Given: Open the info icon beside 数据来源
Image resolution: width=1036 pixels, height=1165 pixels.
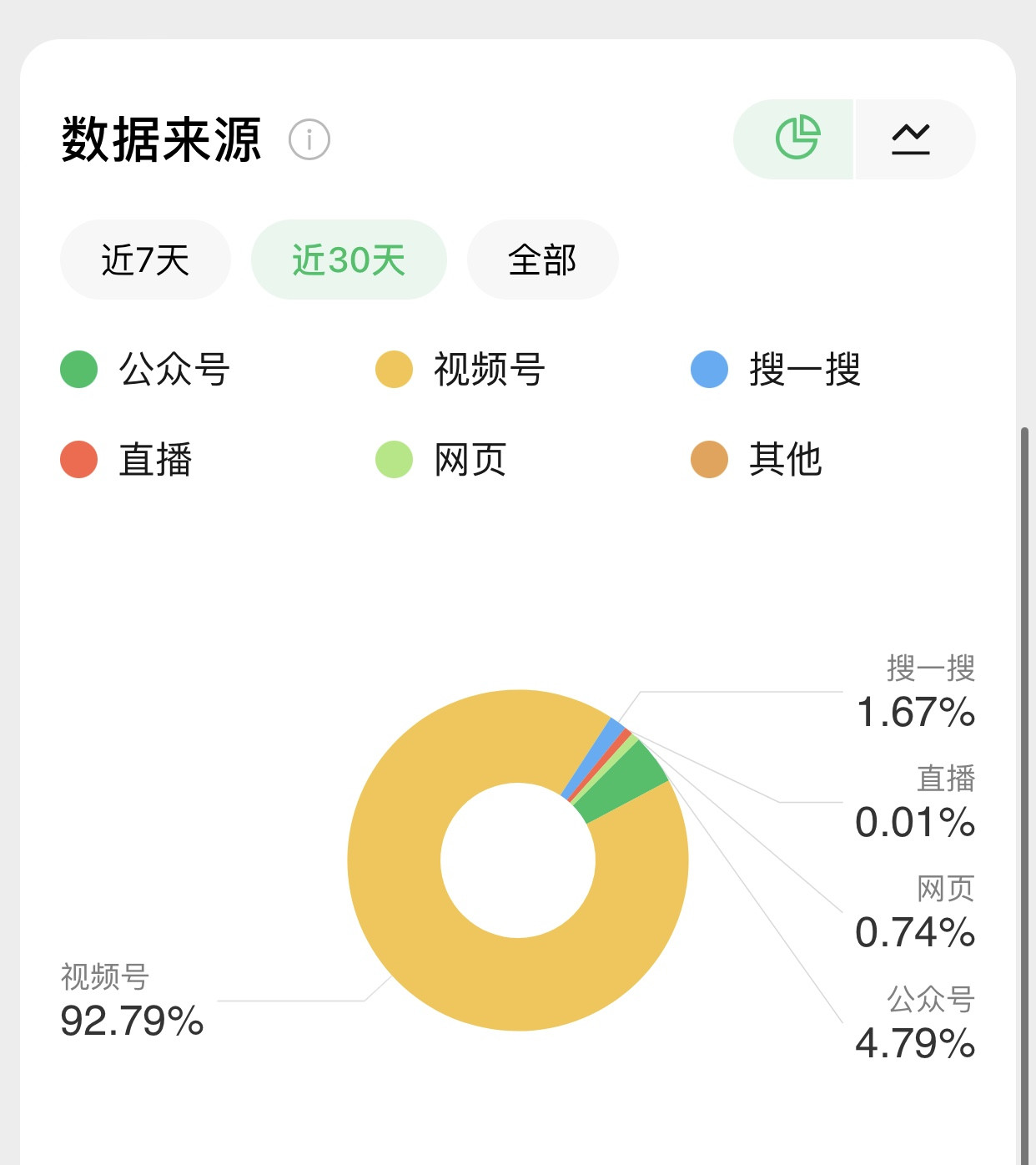Looking at the screenshot, I should (309, 139).
